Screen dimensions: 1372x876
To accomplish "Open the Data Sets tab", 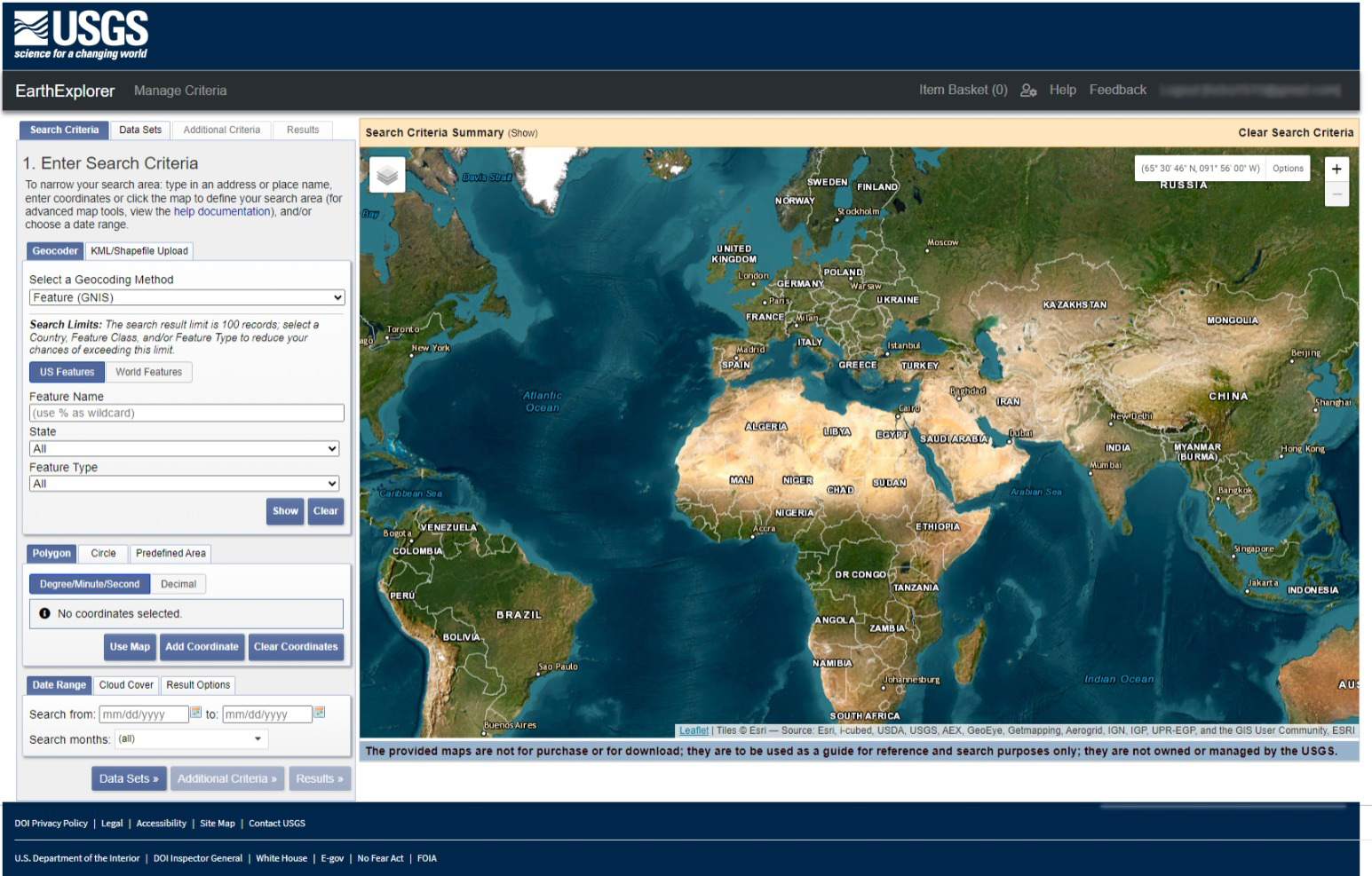I will 140,130.
